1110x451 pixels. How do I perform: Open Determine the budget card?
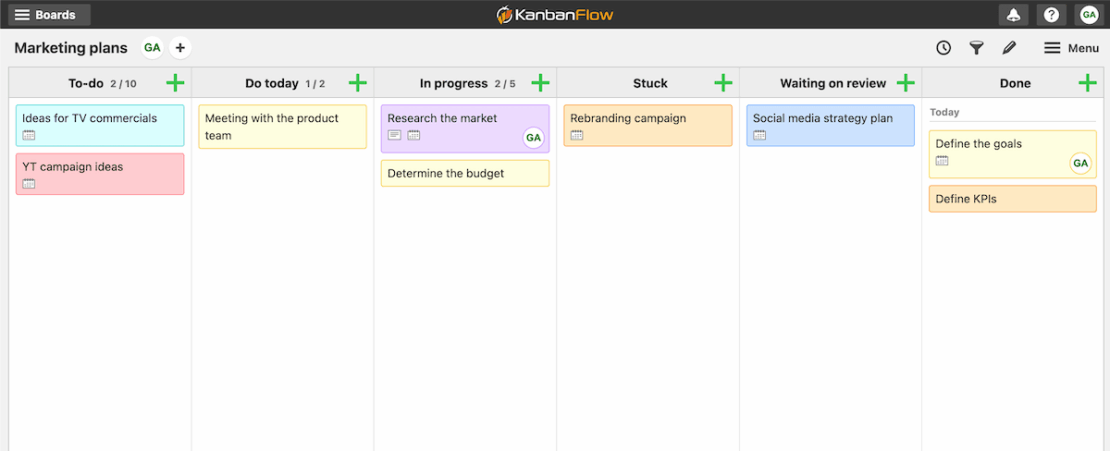[x=465, y=173]
